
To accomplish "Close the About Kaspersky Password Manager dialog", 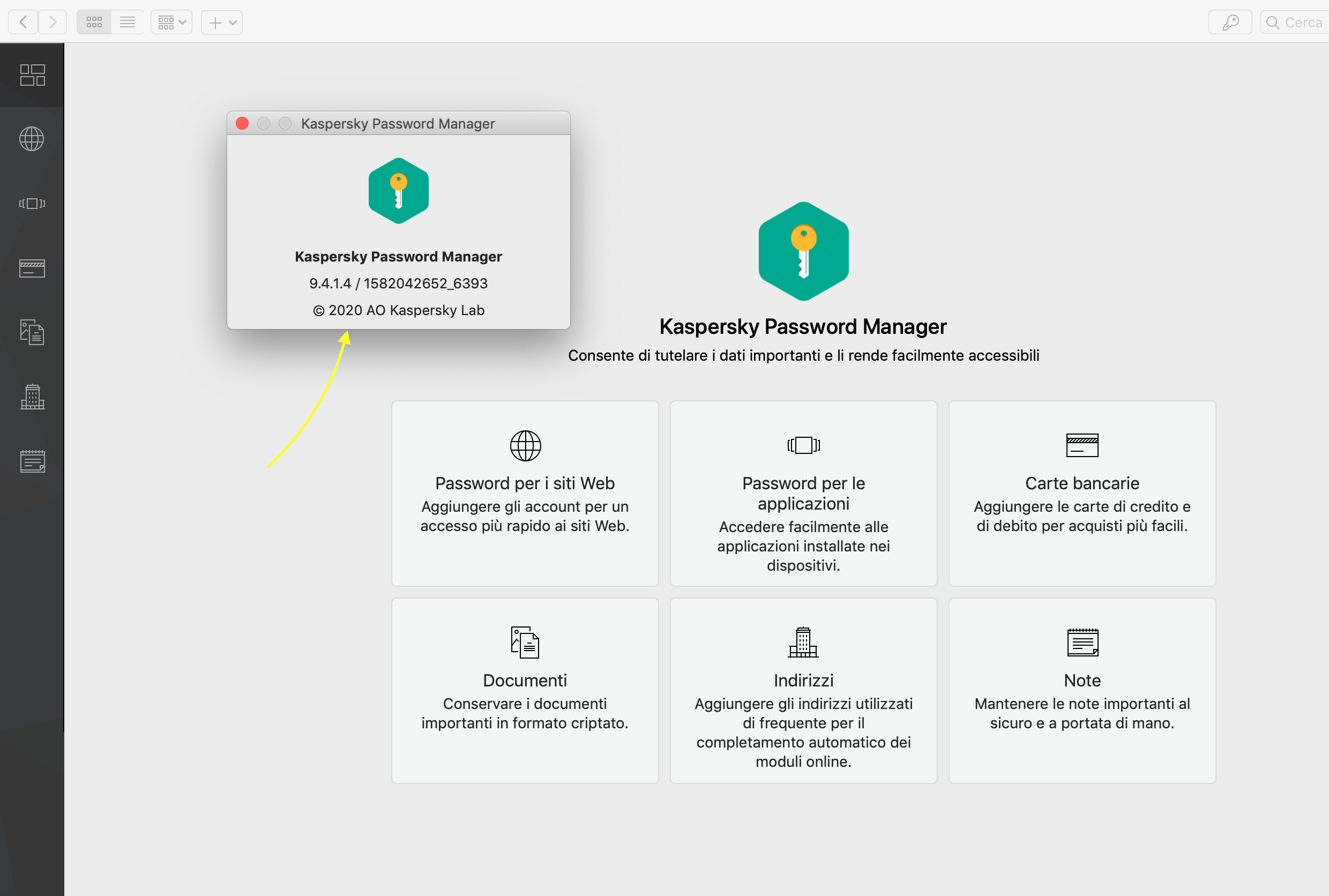I will tap(242, 123).
